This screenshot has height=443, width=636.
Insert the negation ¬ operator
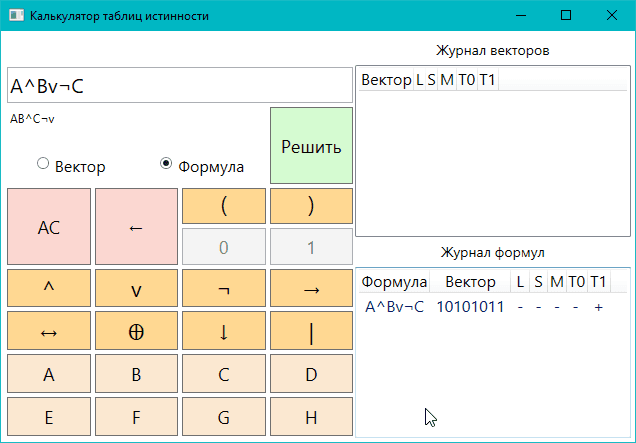(224, 288)
